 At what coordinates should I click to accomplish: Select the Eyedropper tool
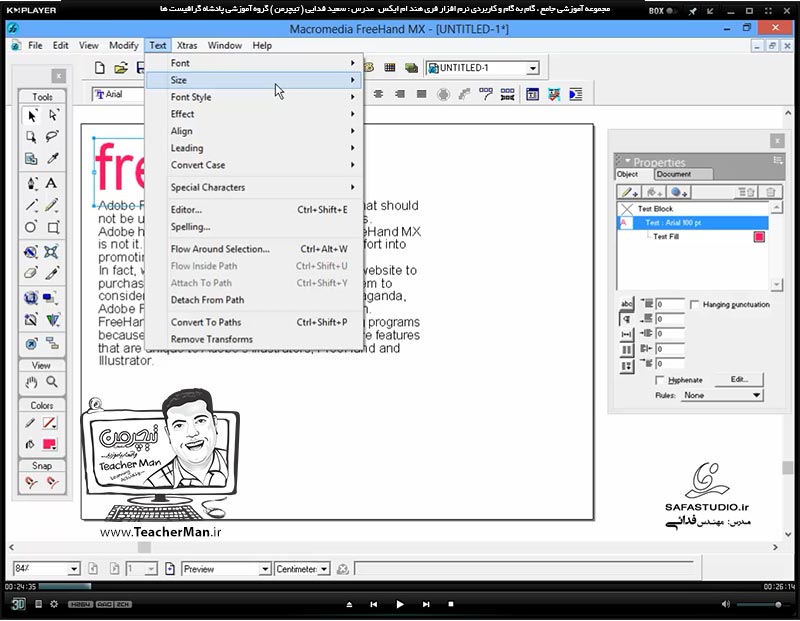coord(52,159)
